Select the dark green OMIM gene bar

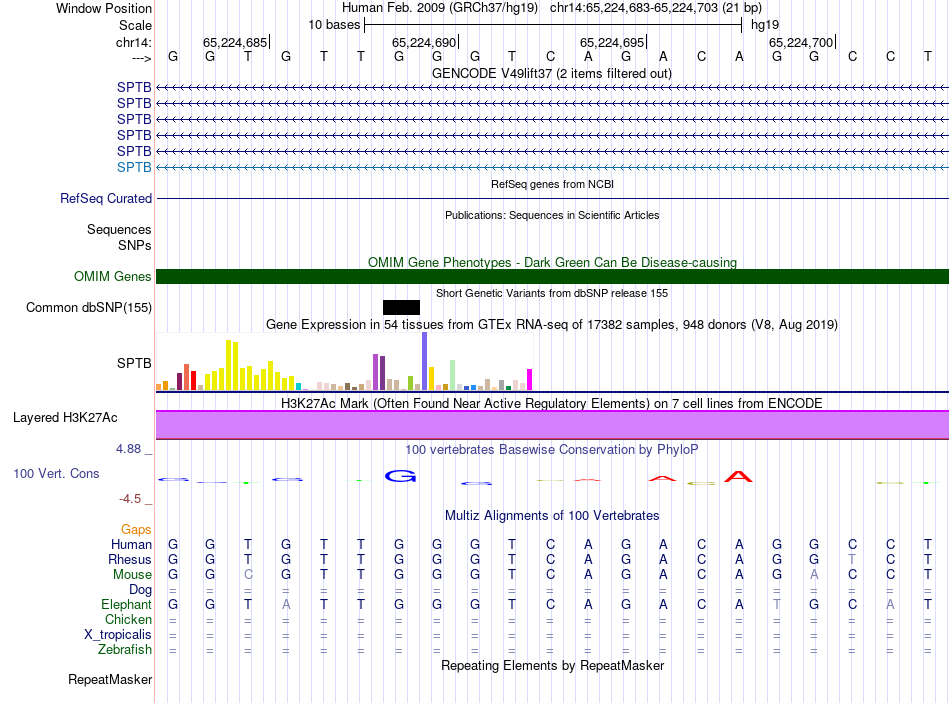coord(552,276)
